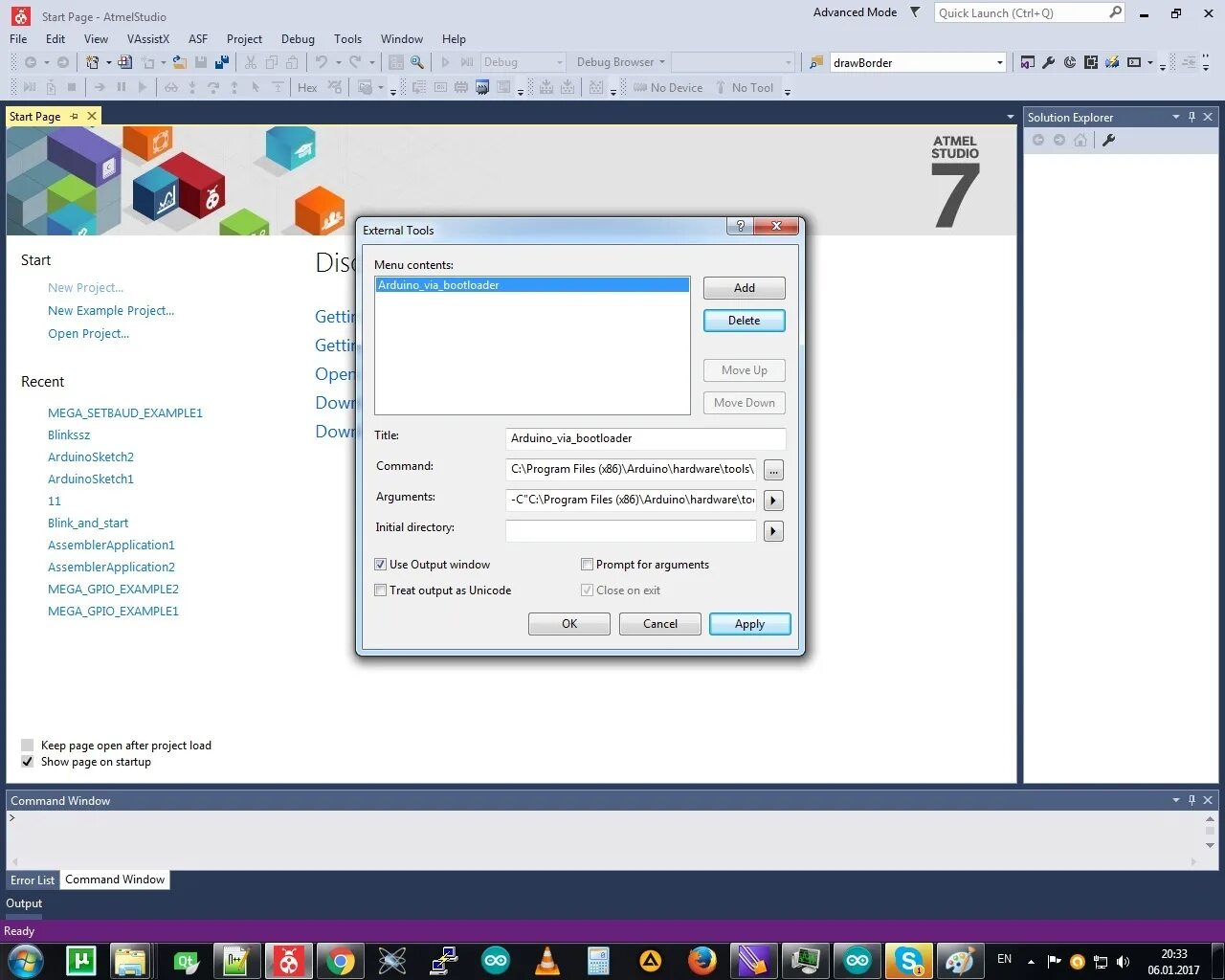
Task: Click the Quick Launch search box
Action: [1028, 12]
